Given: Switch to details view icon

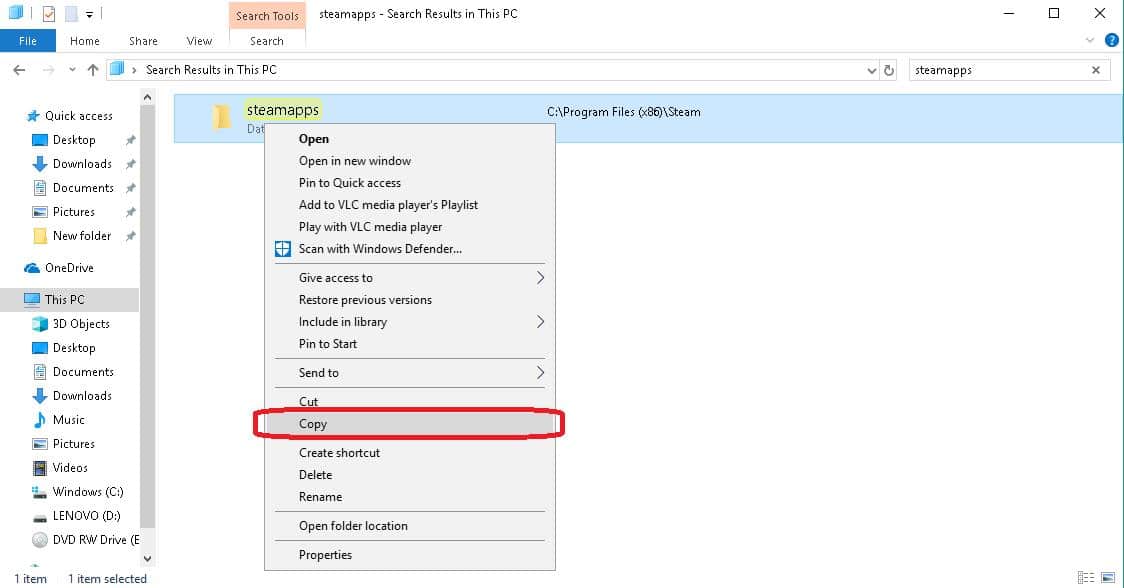Looking at the screenshot, I should [x=1086, y=578].
